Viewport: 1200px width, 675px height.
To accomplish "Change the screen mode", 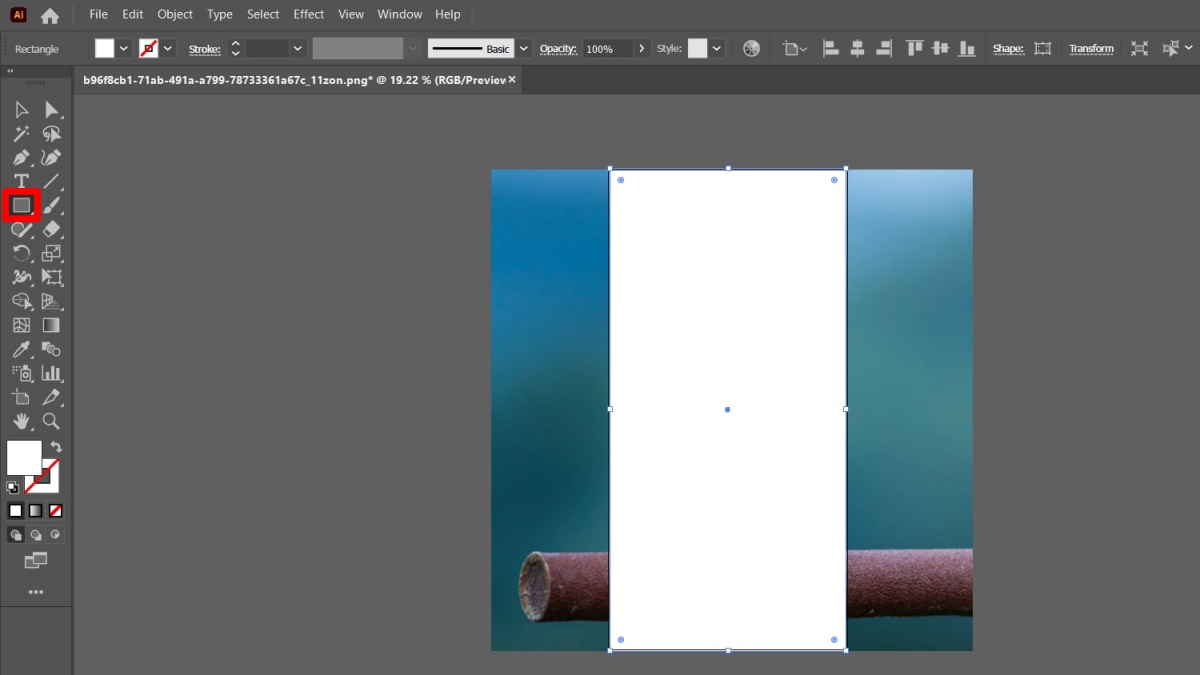I will pyautogui.click(x=36, y=560).
